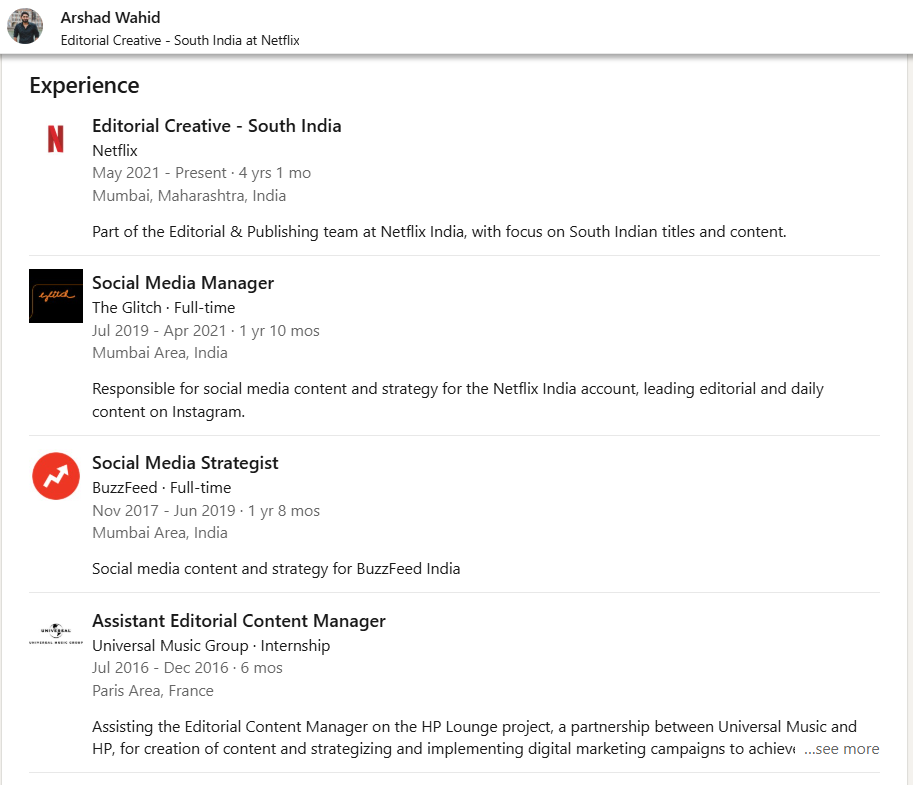913x785 pixels.
Task: Click the Arshad Wahid name header
Action: [110, 18]
